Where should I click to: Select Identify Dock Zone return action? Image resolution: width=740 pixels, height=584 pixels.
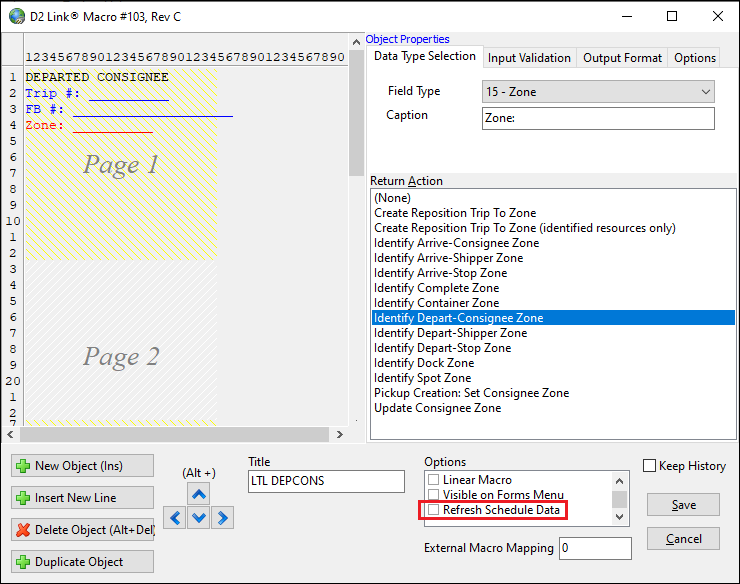[x=424, y=363]
